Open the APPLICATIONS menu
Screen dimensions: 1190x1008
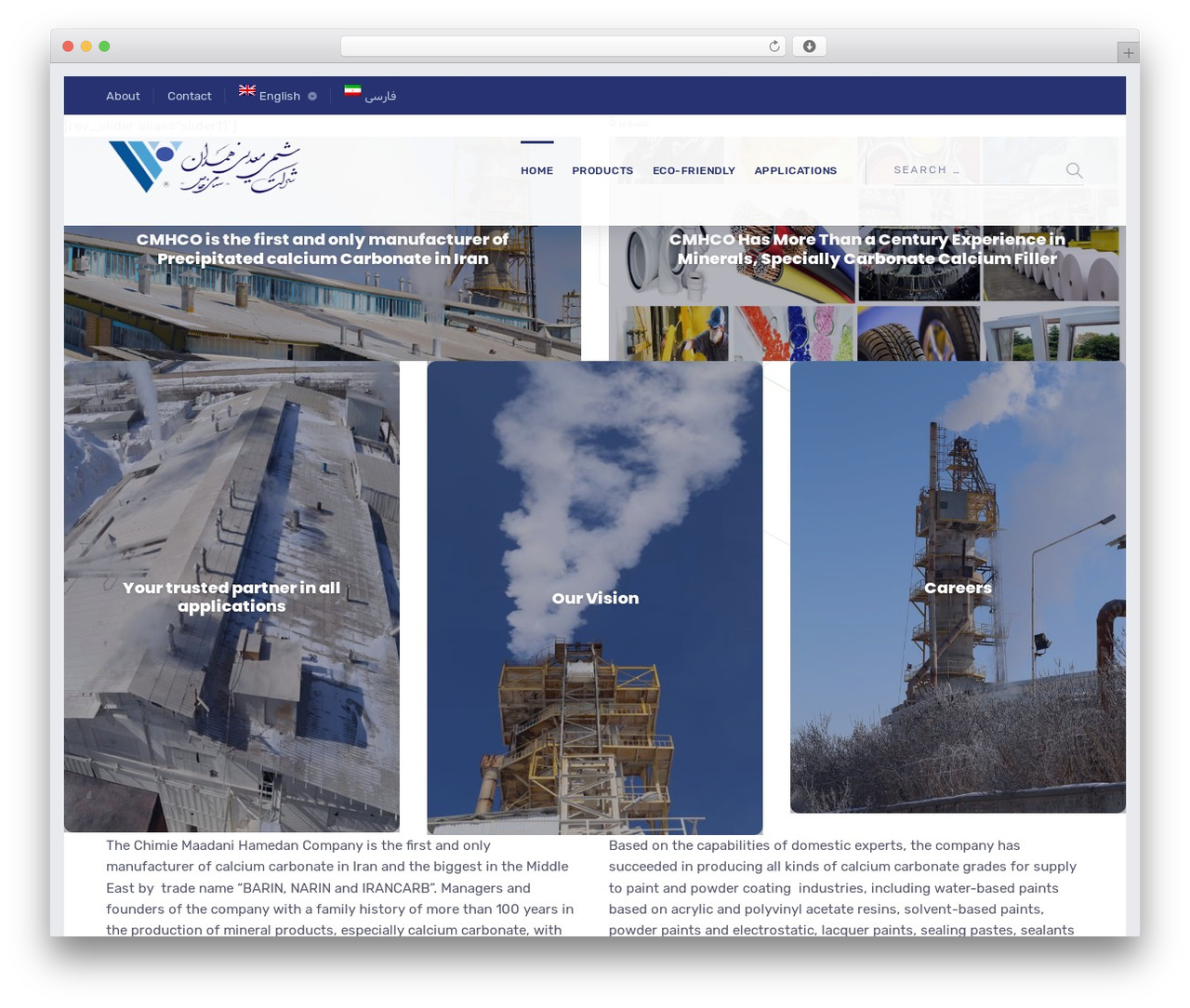(796, 171)
